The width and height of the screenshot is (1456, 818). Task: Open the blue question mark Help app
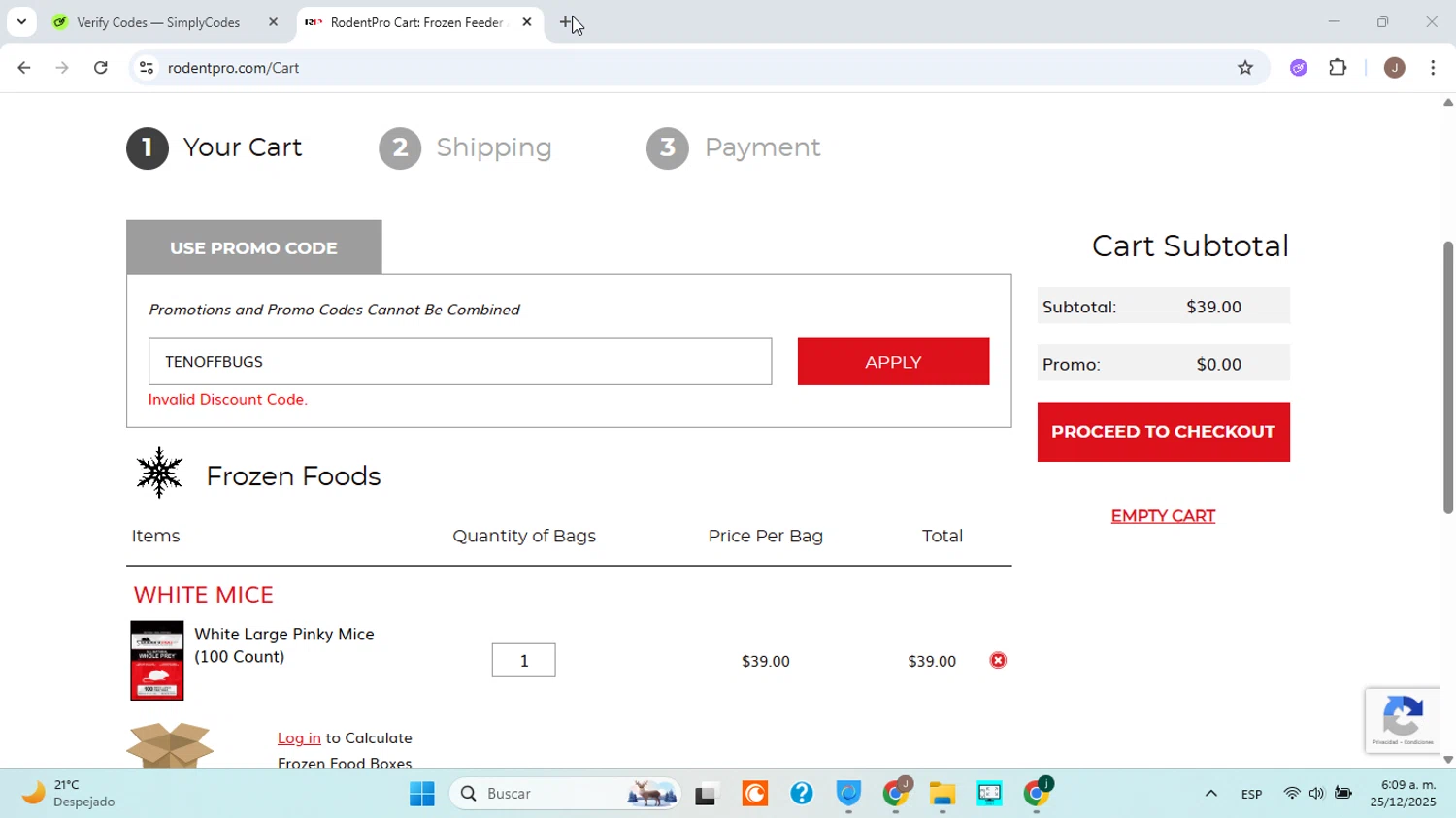[802, 794]
